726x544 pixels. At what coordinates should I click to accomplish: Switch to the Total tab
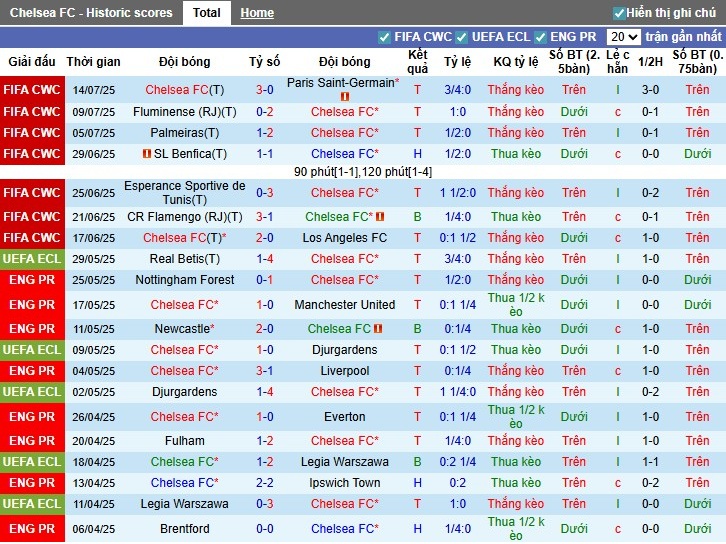[207, 13]
